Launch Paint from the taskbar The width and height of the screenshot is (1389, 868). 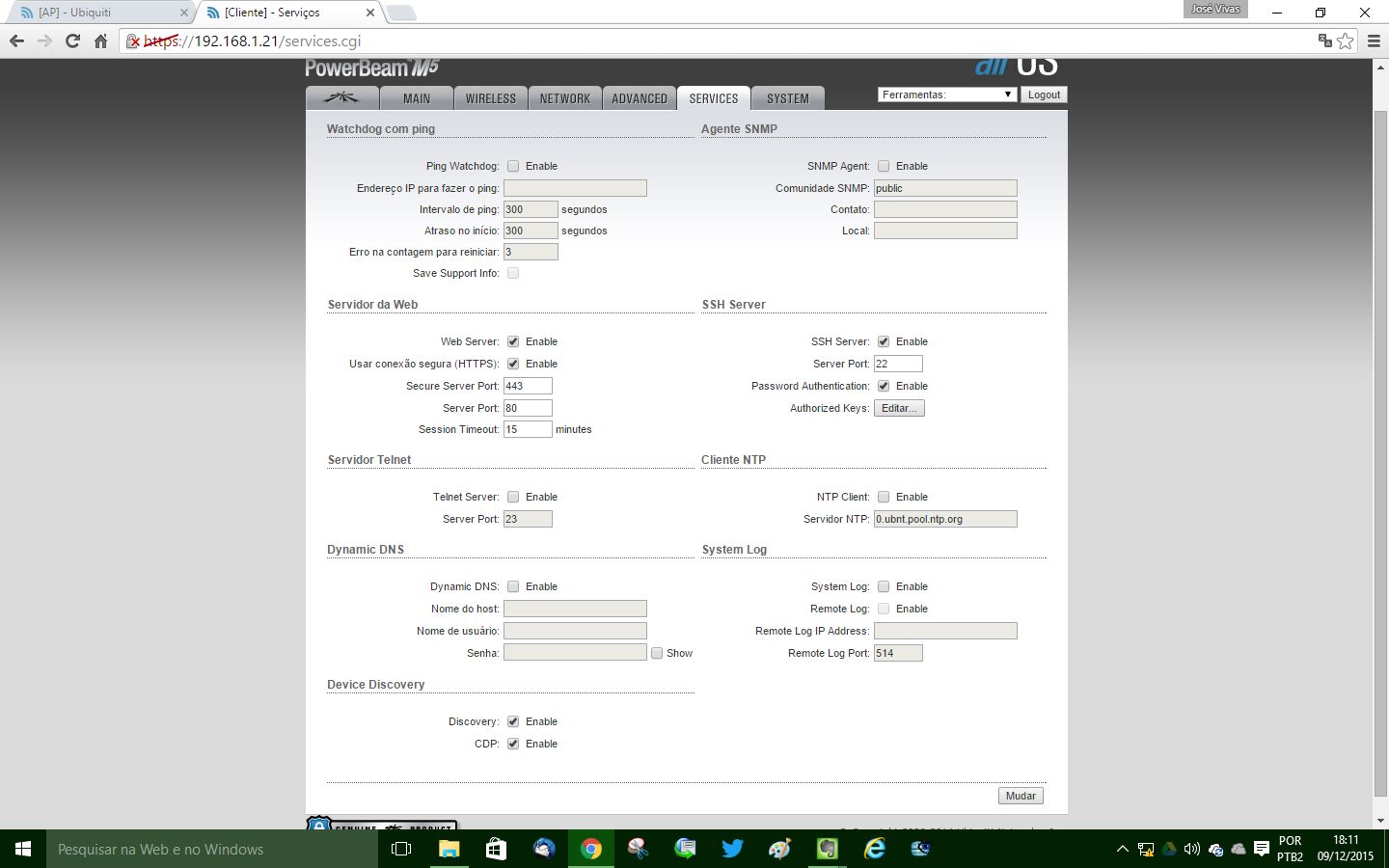click(779, 849)
